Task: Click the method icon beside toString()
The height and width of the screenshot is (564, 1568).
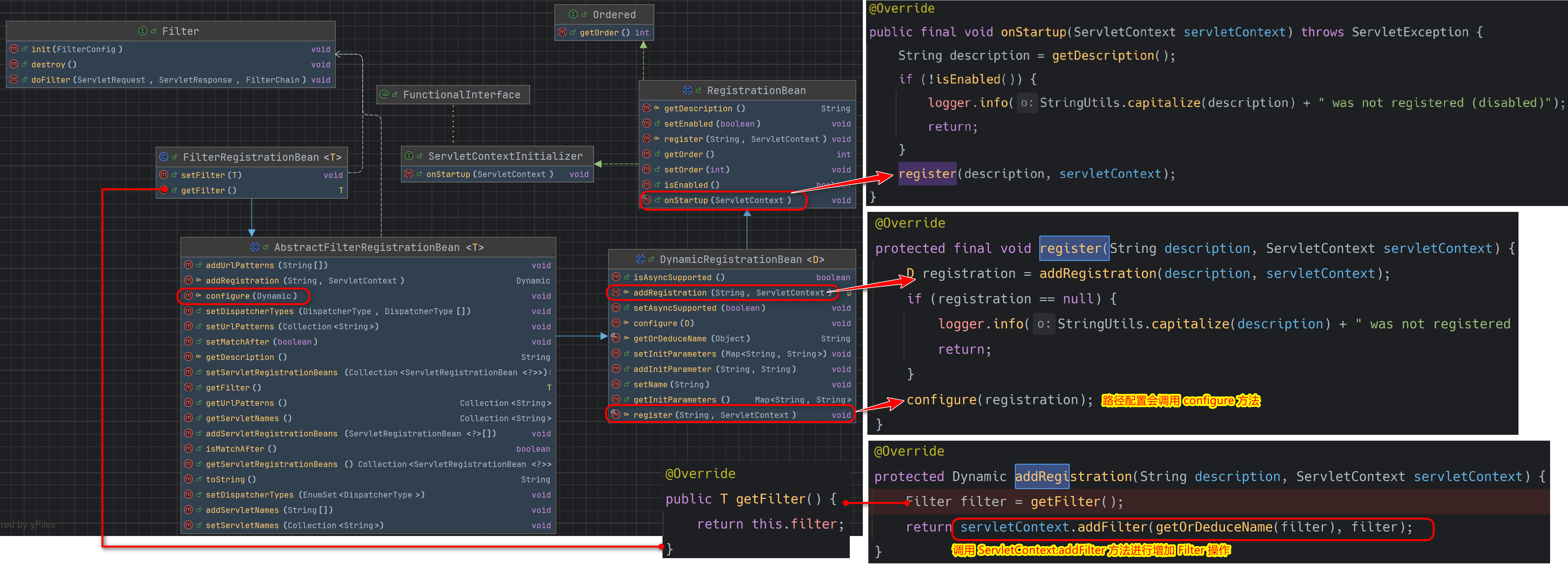Action: (x=189, y=479)
